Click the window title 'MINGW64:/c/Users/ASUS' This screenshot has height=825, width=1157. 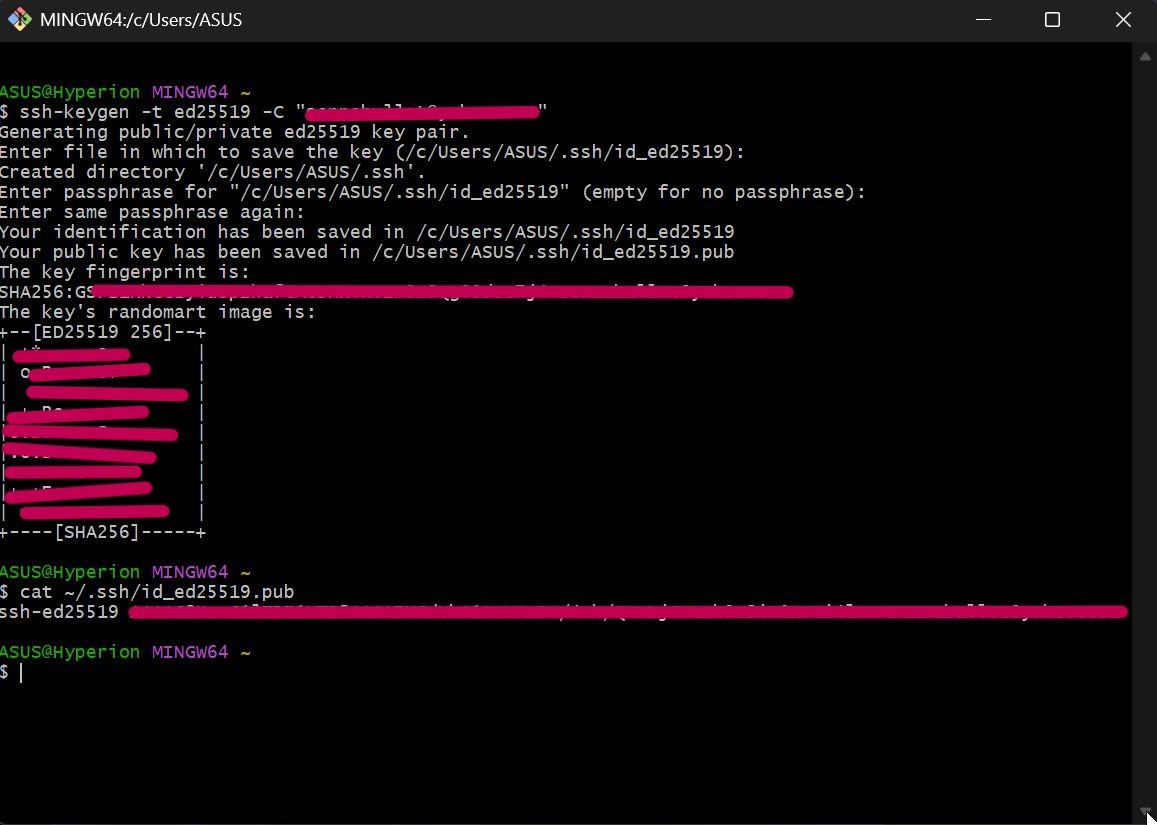click(141, 20)
